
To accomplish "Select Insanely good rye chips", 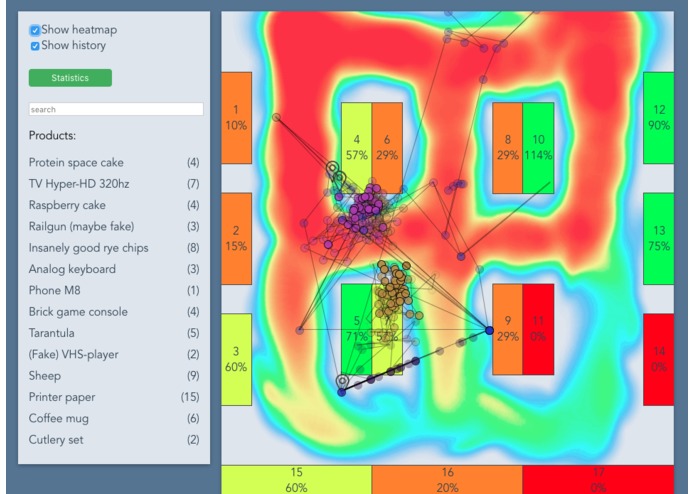I will click(114, 248).
